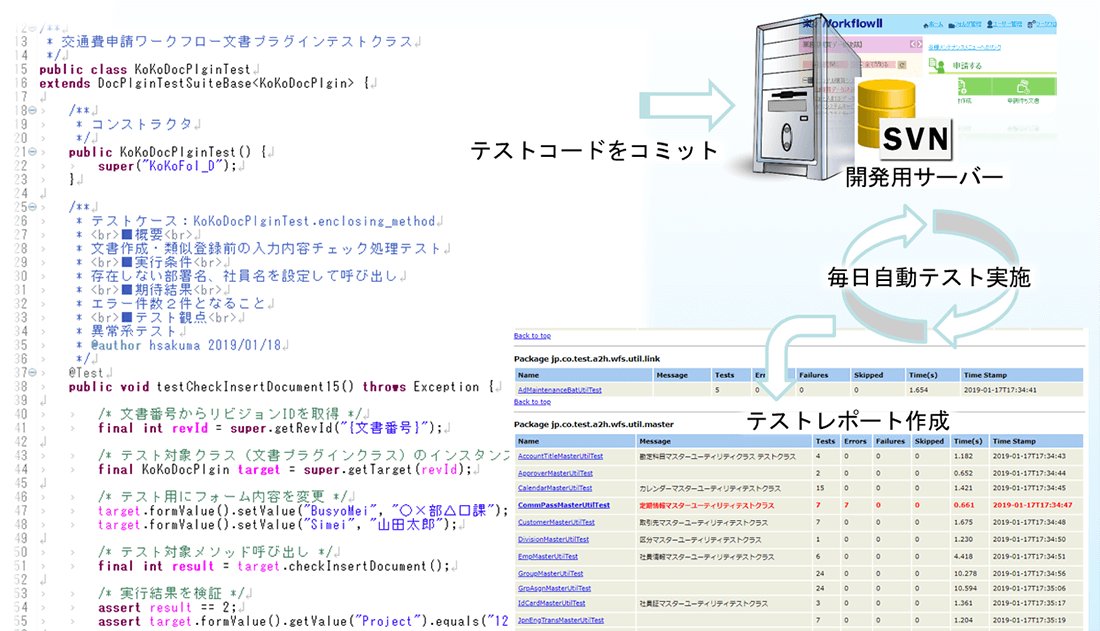Open the EmpMasterUtilTest link
Image resolution: width=1100 pixels, height=631 pixels.
point(547,557)
